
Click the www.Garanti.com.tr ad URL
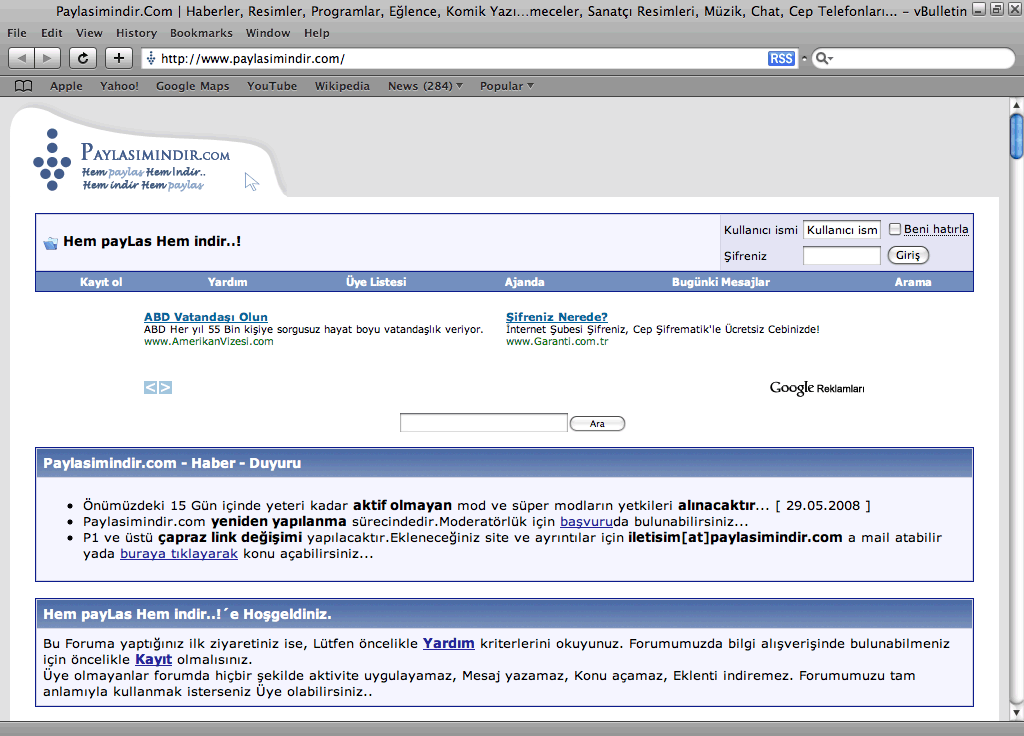[x=557, y=342]
